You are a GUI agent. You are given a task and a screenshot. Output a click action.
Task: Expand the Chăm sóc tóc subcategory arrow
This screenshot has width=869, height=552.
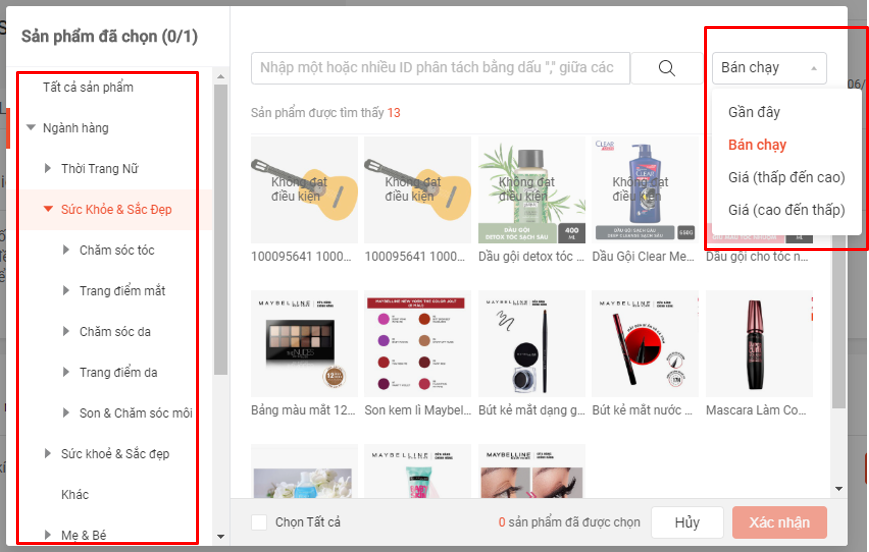click(x=66, y=249)
